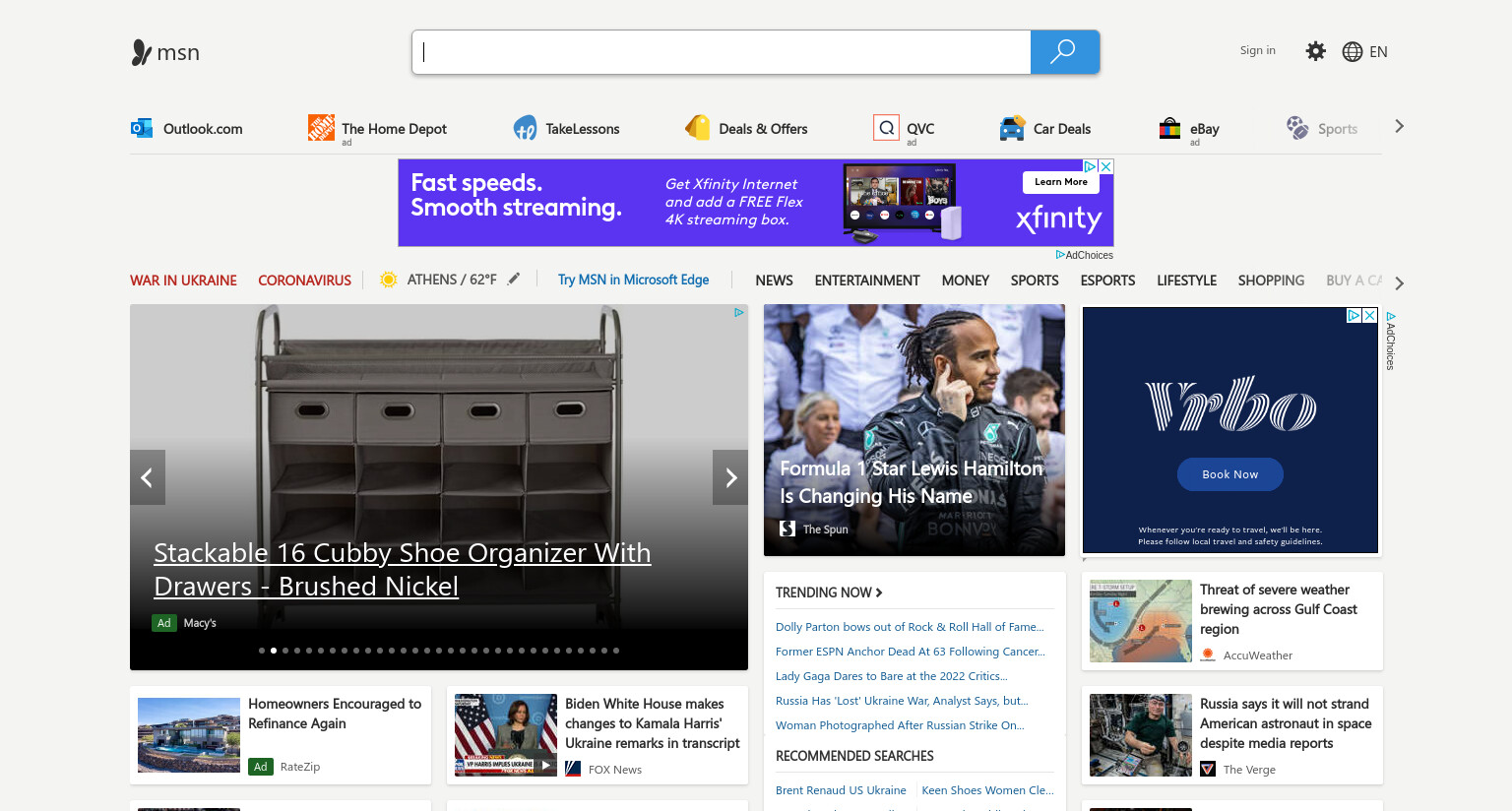Click Brent Renaud US Ukraine recommended search
This screenshot has height=811, width=1512.
coord(841,790)
